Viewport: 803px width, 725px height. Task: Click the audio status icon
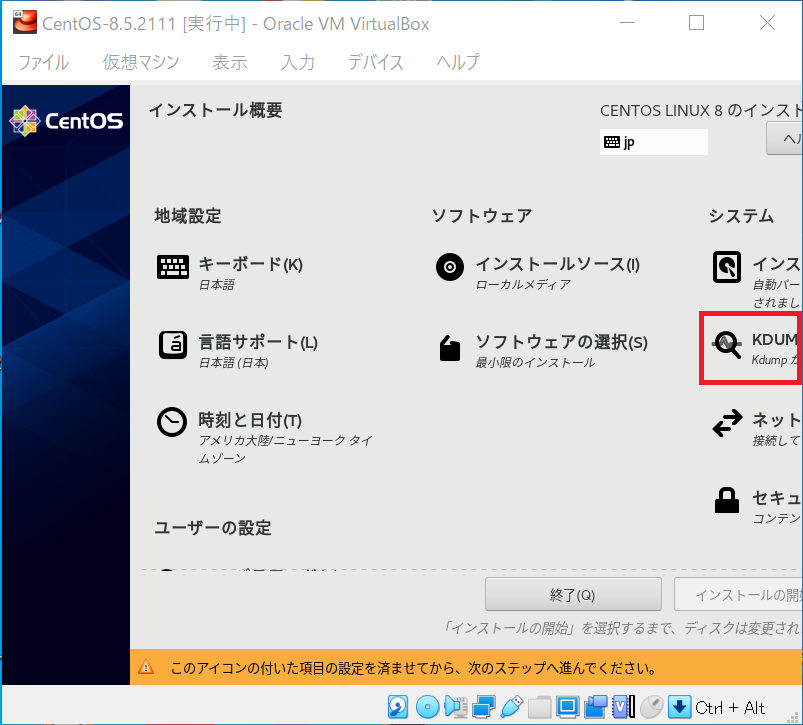click(456, 707)
